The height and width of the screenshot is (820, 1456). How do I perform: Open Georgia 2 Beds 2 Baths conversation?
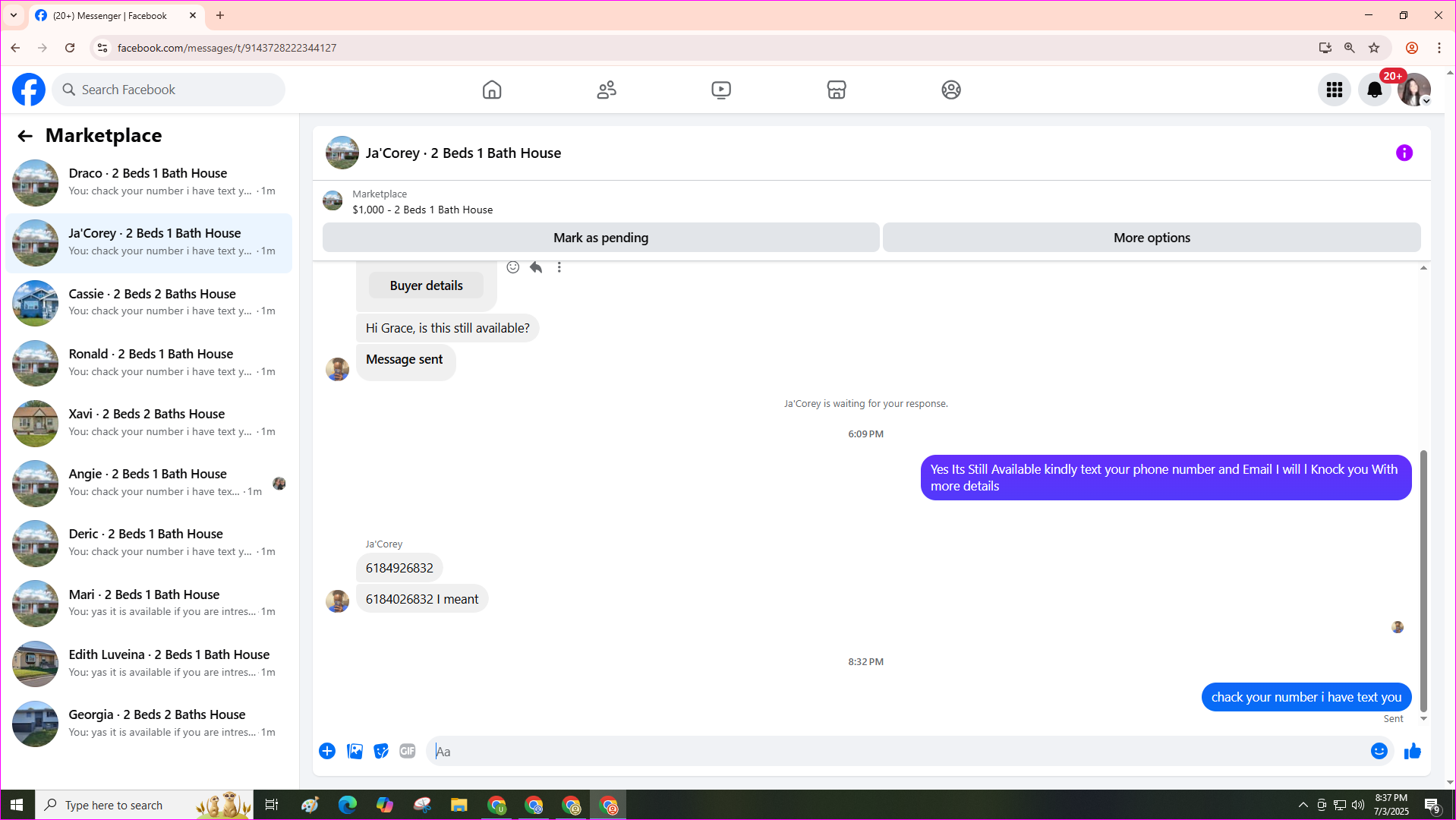(149, 724)
